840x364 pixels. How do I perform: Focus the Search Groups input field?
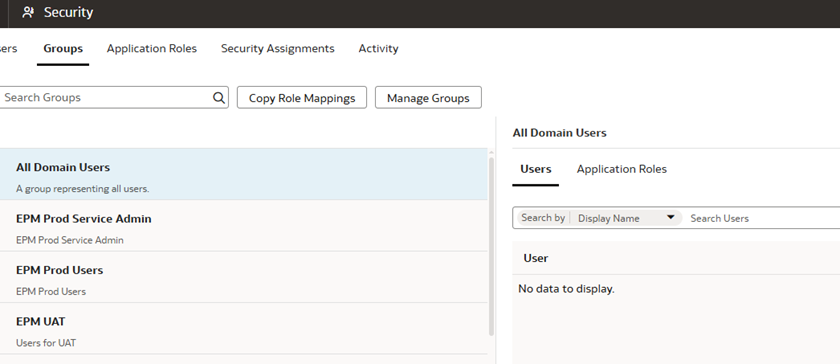click(x=107, y=98)
